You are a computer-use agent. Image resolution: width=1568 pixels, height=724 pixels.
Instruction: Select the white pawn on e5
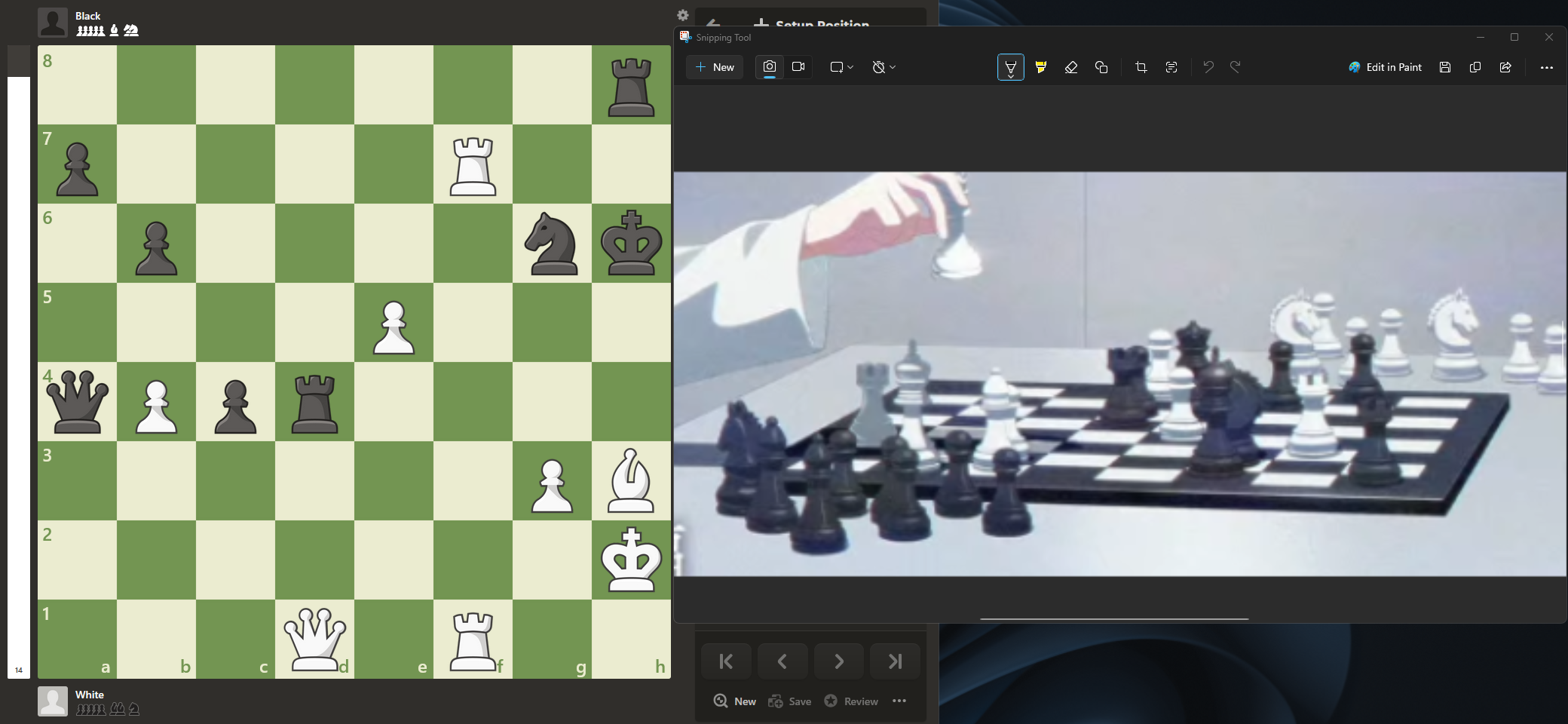[x=394, y=328]
